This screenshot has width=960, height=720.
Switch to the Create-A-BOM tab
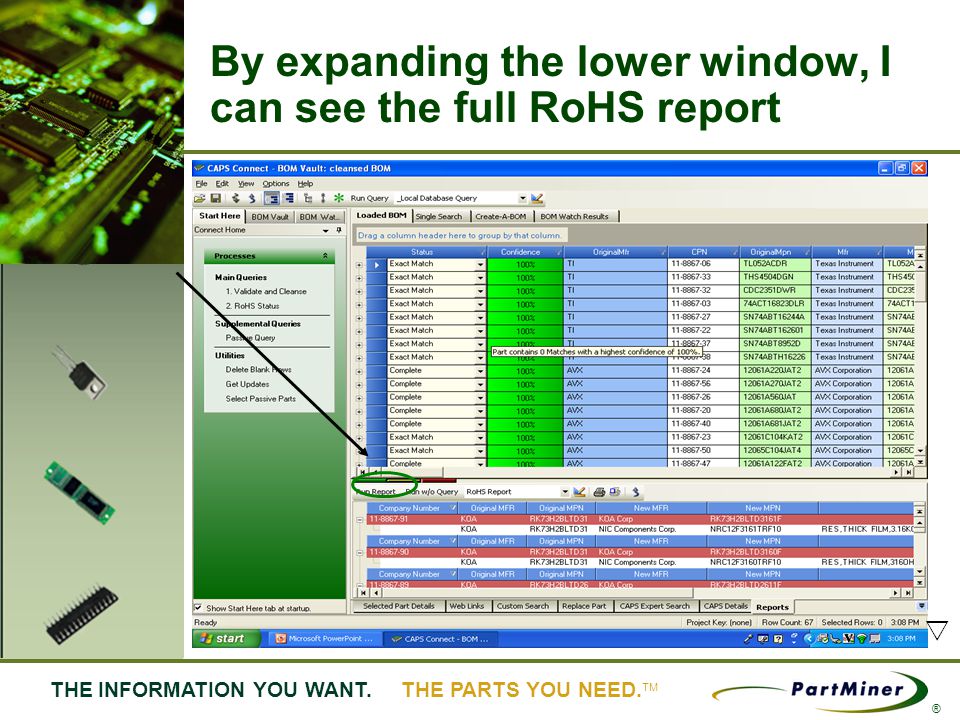pos(501,217)
